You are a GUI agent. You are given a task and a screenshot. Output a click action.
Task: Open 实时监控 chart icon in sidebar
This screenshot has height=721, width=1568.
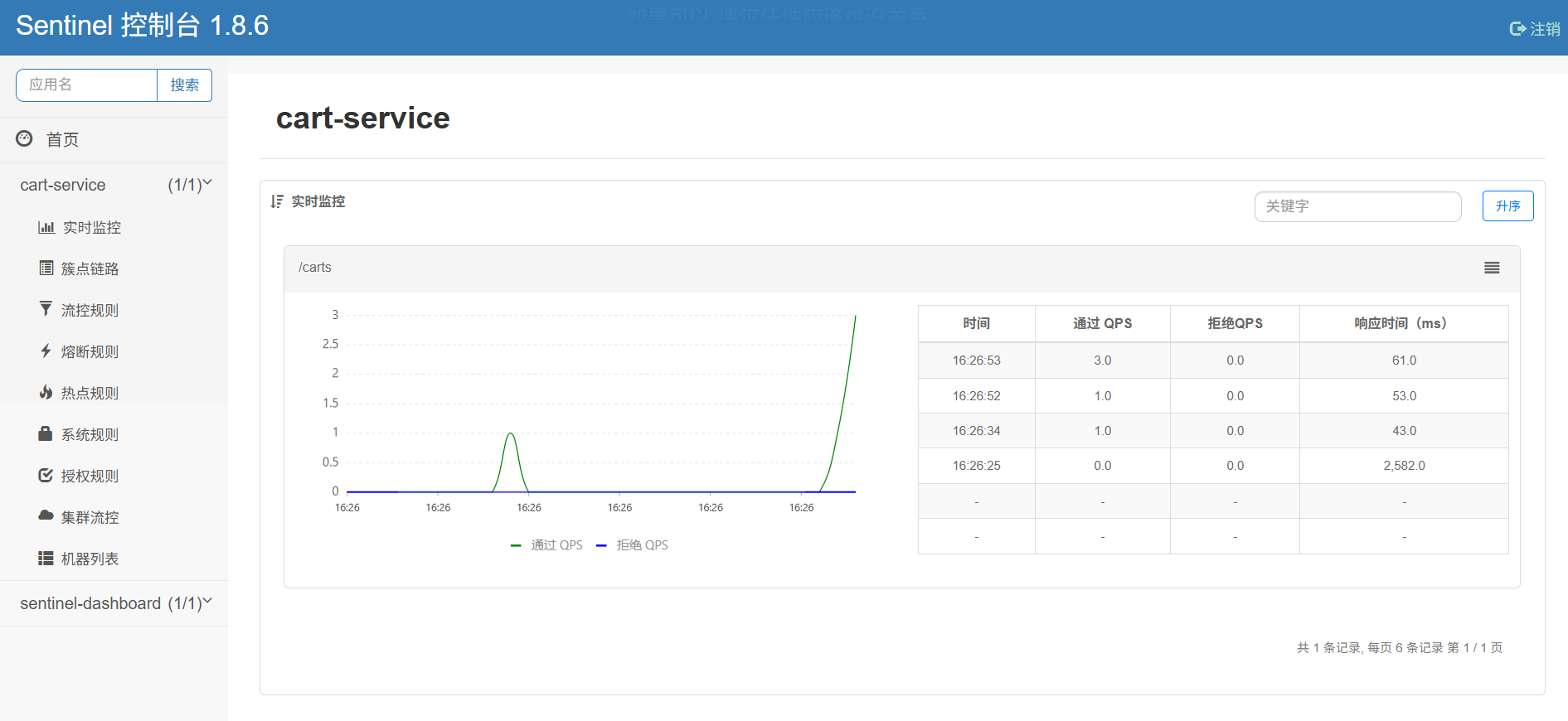[x=46, y=227]
